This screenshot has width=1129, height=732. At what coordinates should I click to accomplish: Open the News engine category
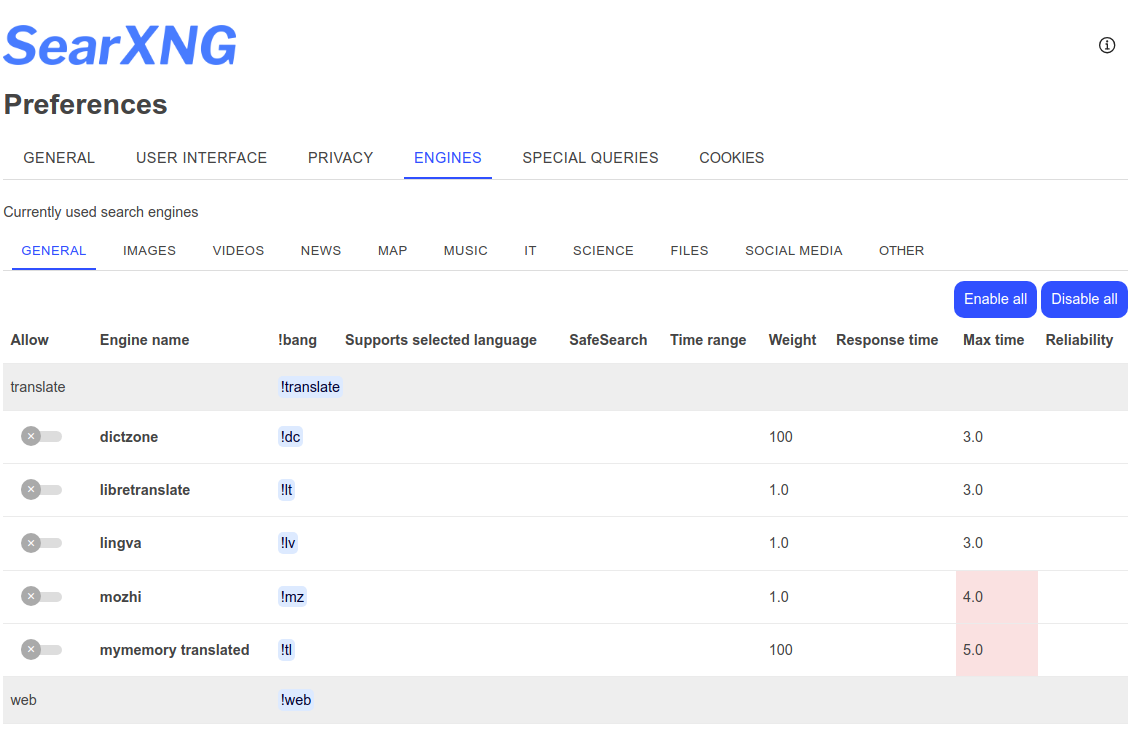tap(321, 250)
